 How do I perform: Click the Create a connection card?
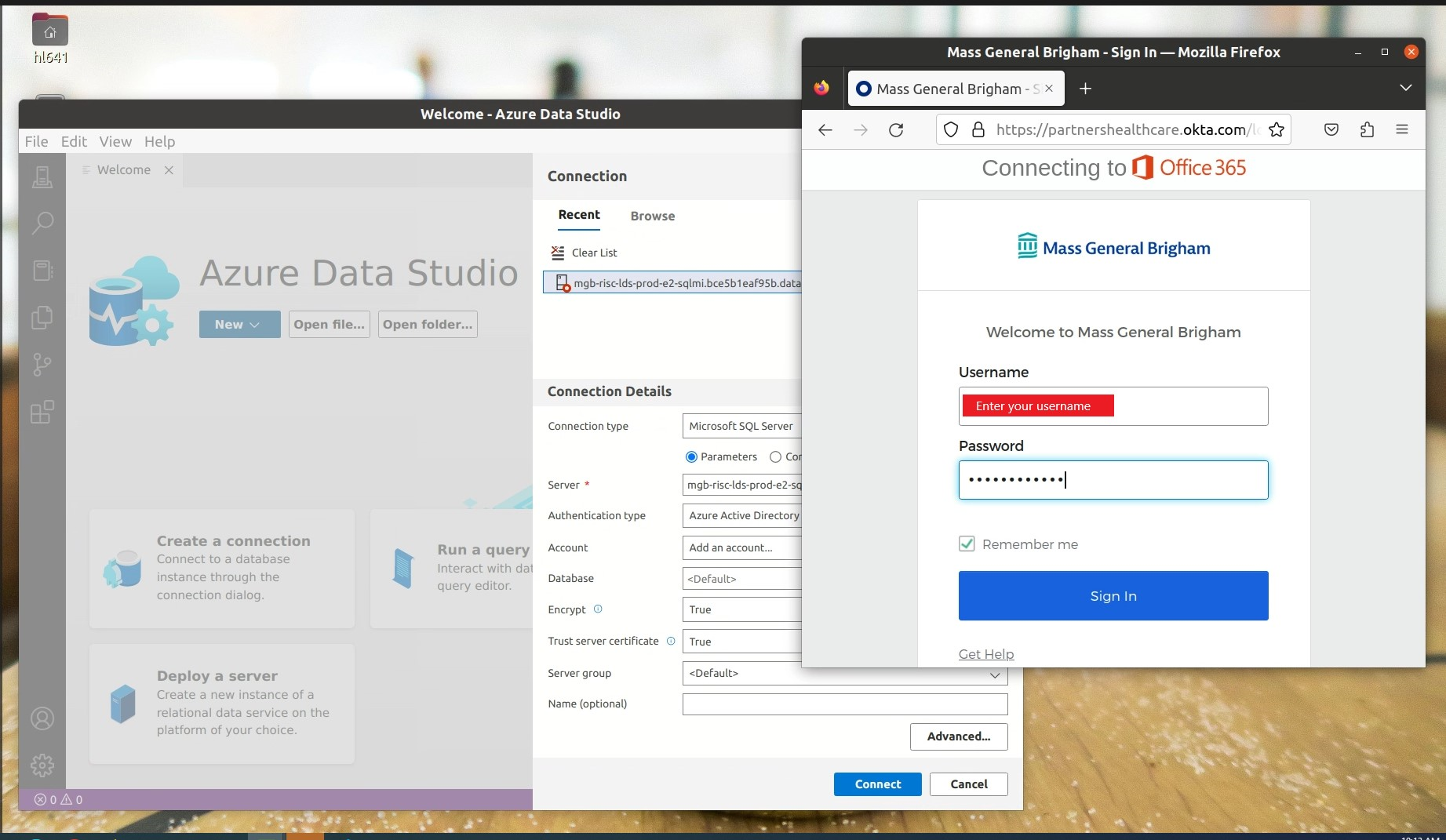222,569
